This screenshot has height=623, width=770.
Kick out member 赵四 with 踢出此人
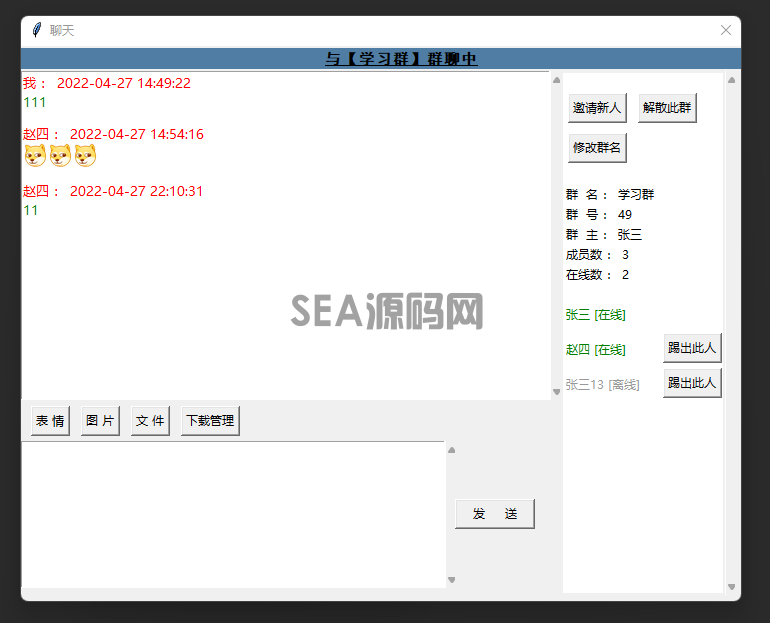click(x=692, y=348)
